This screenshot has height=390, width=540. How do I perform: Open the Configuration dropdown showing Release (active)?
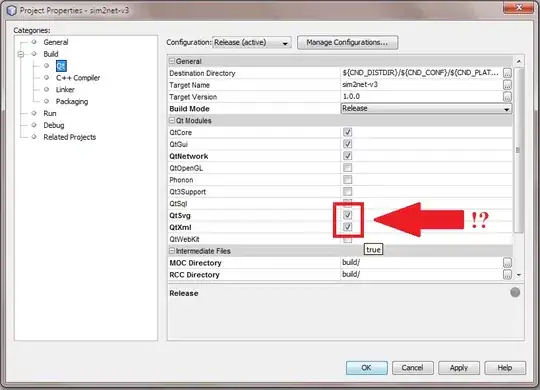pos(252,42)
